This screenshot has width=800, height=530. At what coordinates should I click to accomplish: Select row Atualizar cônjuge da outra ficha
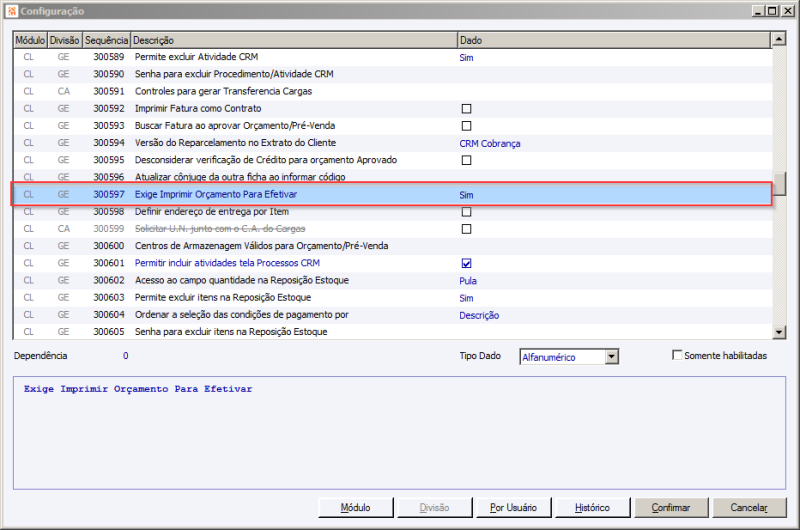point(392,177)
